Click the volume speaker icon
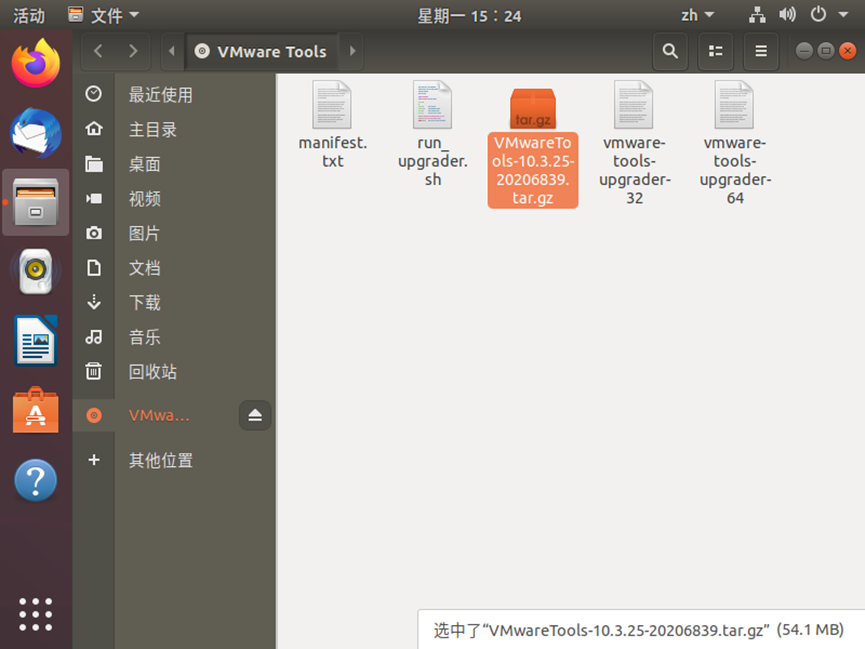This screenshot has height=649, width=865. (x=787, y=14)
